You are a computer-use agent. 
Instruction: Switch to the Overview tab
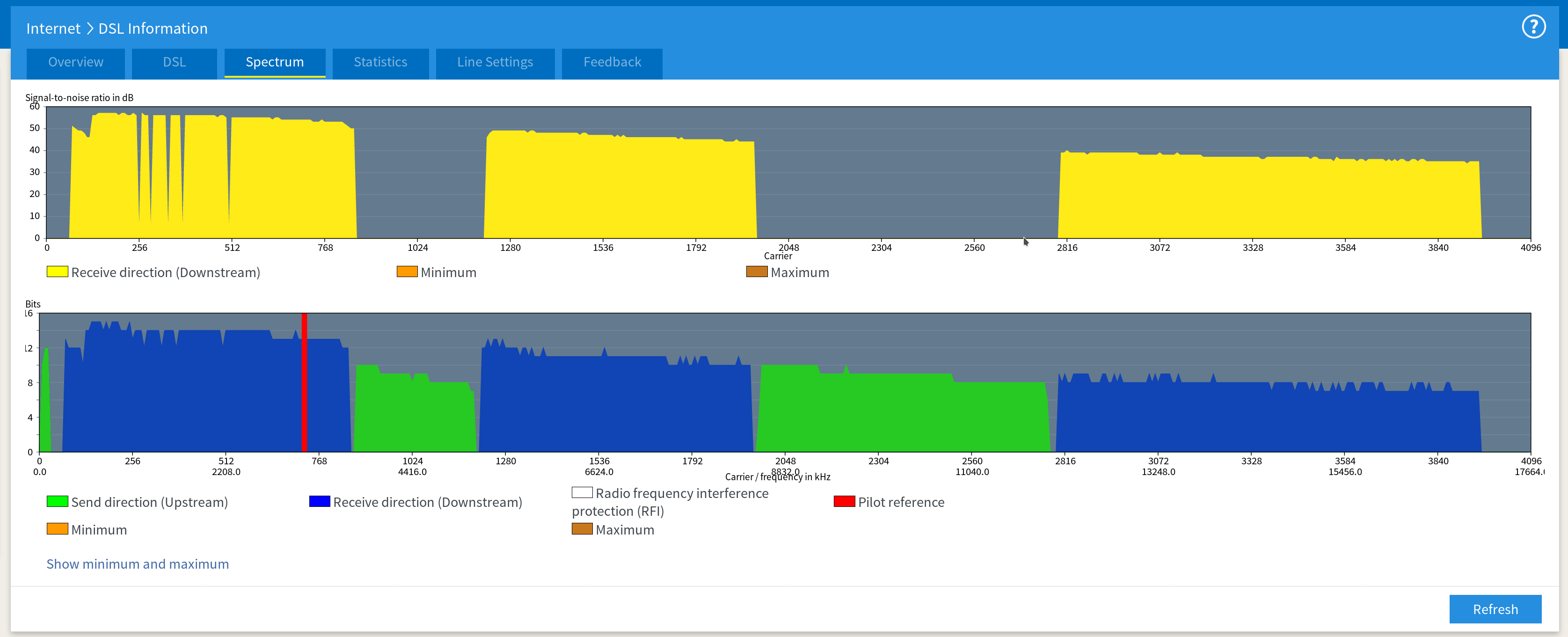tap(75, 62)
